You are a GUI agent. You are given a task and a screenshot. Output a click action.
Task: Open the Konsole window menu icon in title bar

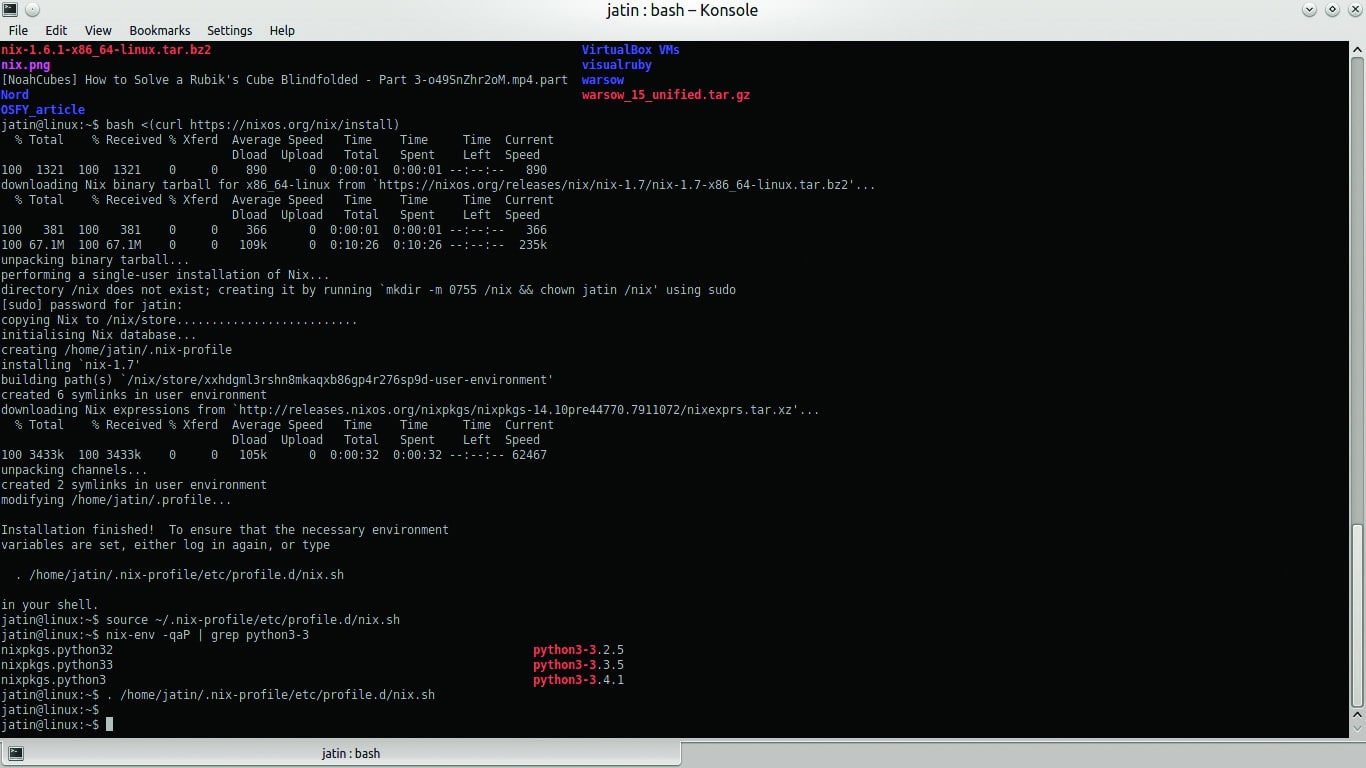[9, 10]
